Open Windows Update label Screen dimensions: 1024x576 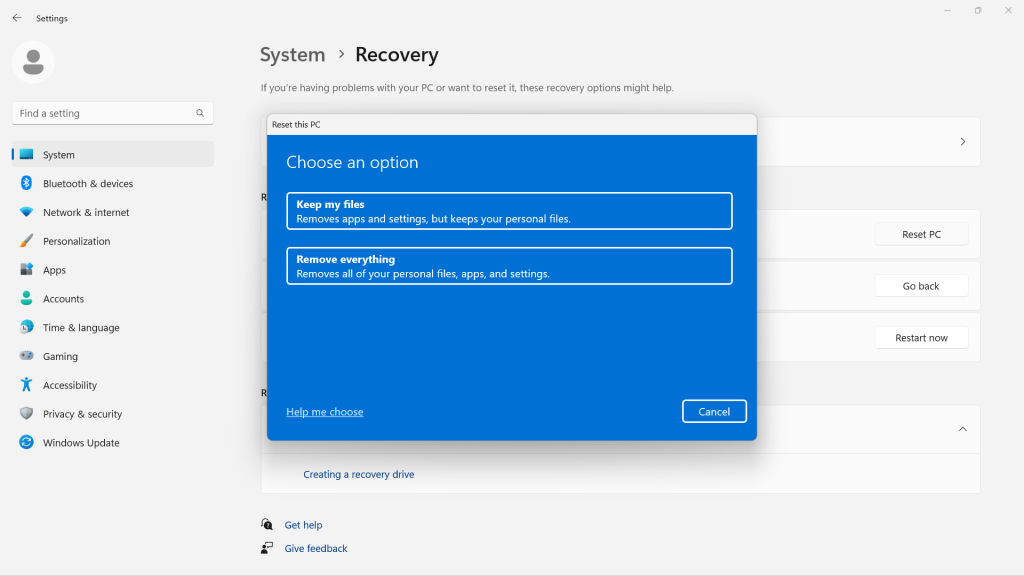tap(81, 442)
